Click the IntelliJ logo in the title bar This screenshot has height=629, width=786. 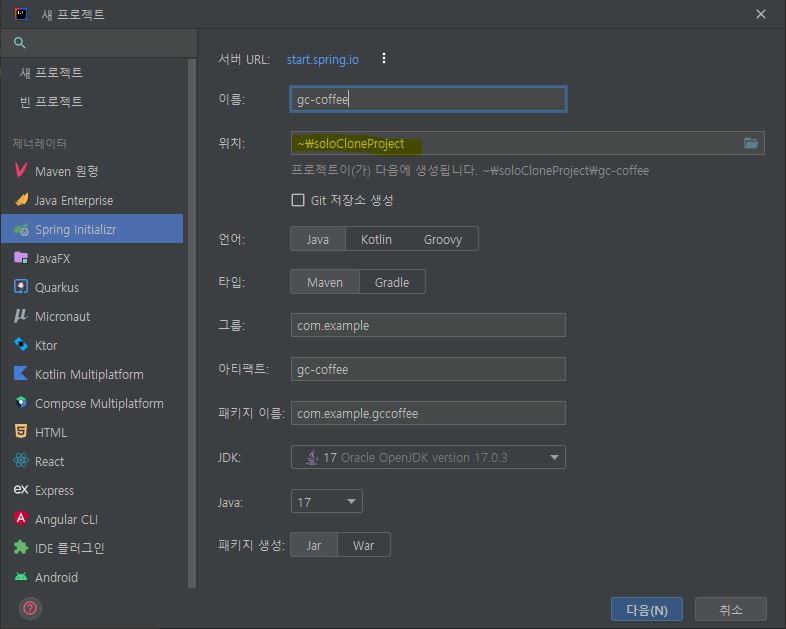[x=21, y=14]
